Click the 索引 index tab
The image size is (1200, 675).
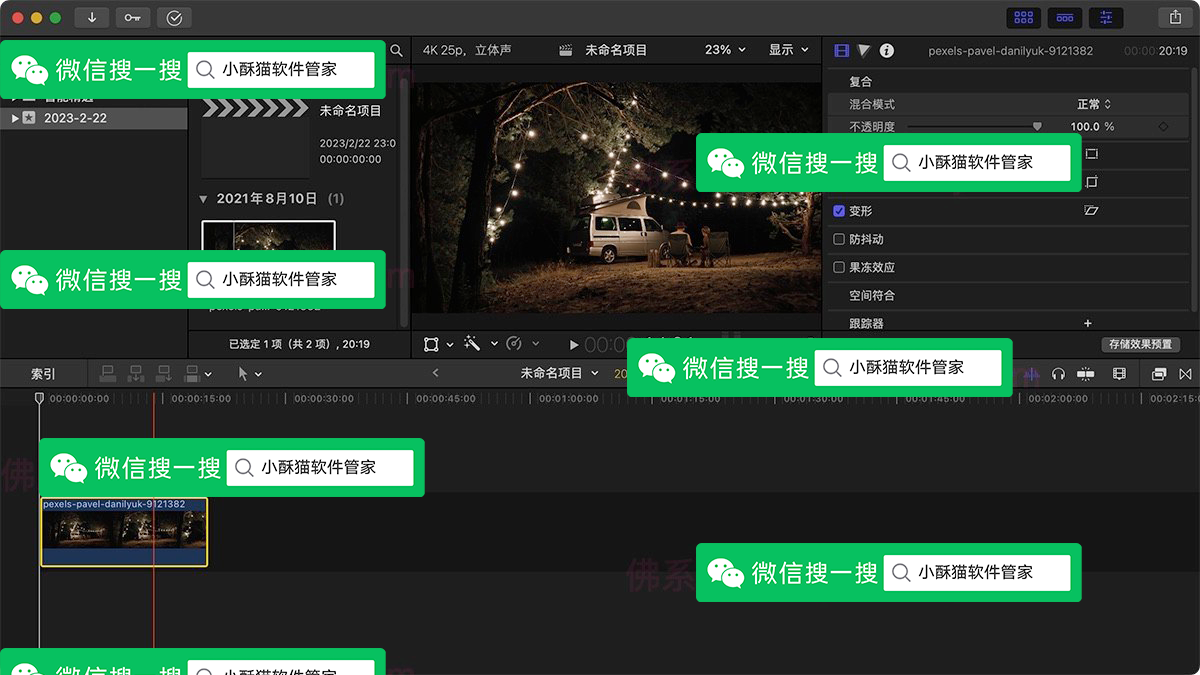(43, 373)
